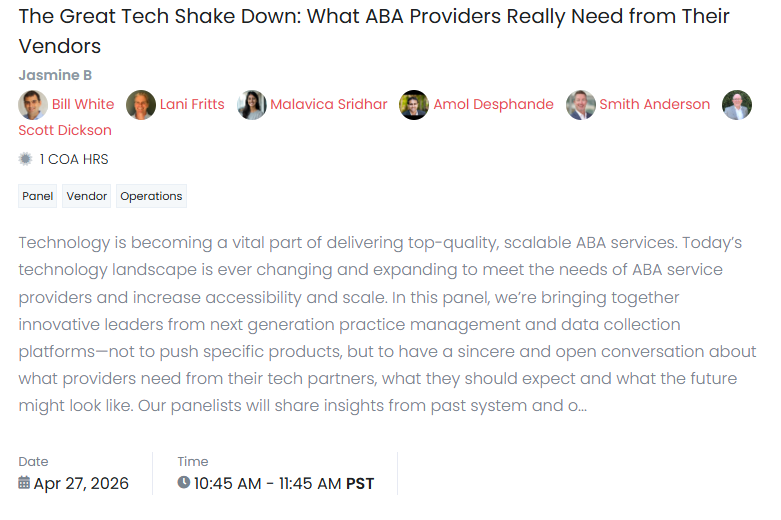Select the Panel tag
Viewport: 781px width, 520px height.
tap(38, 197)
